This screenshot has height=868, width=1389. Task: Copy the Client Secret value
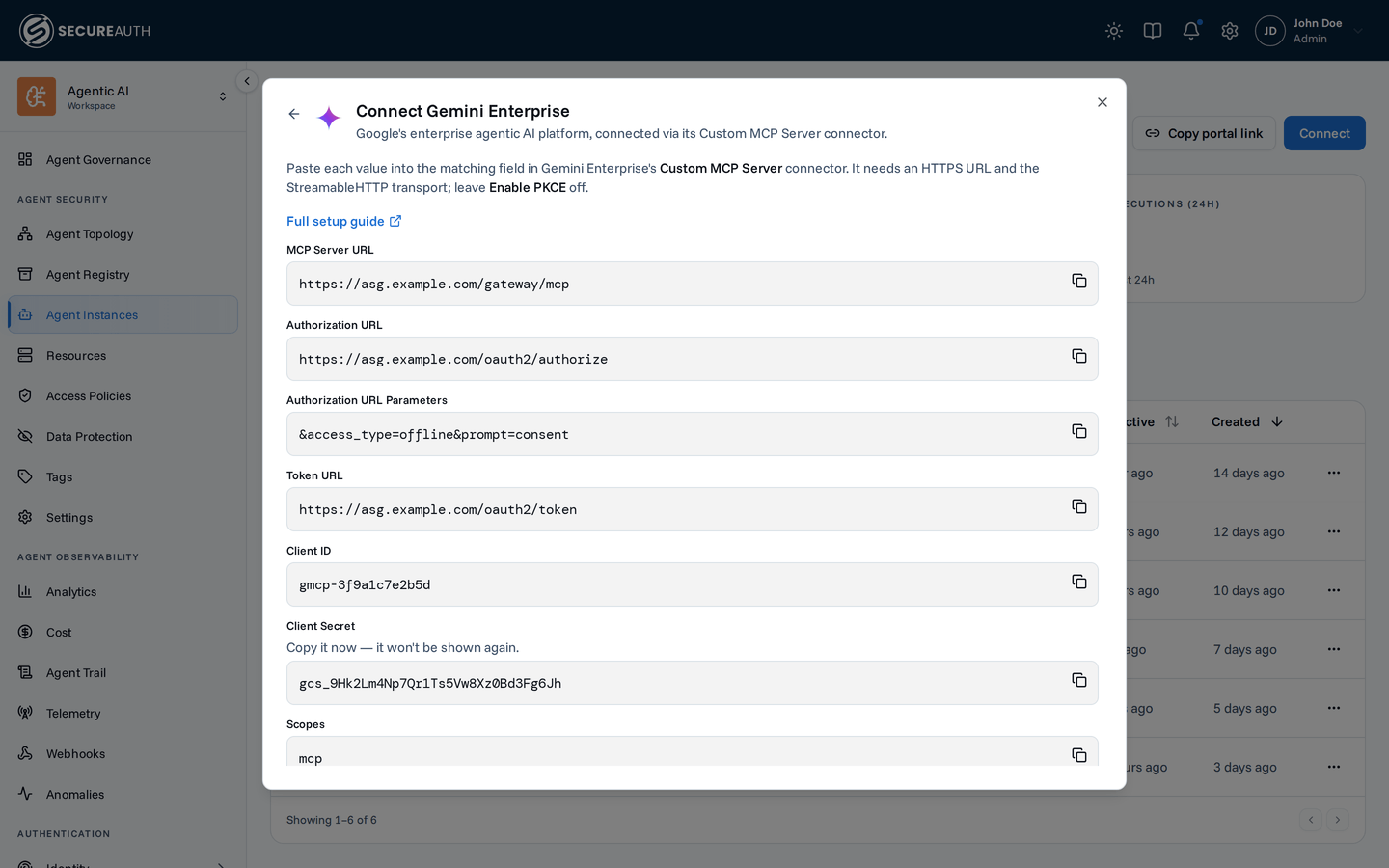(1079, 680)
